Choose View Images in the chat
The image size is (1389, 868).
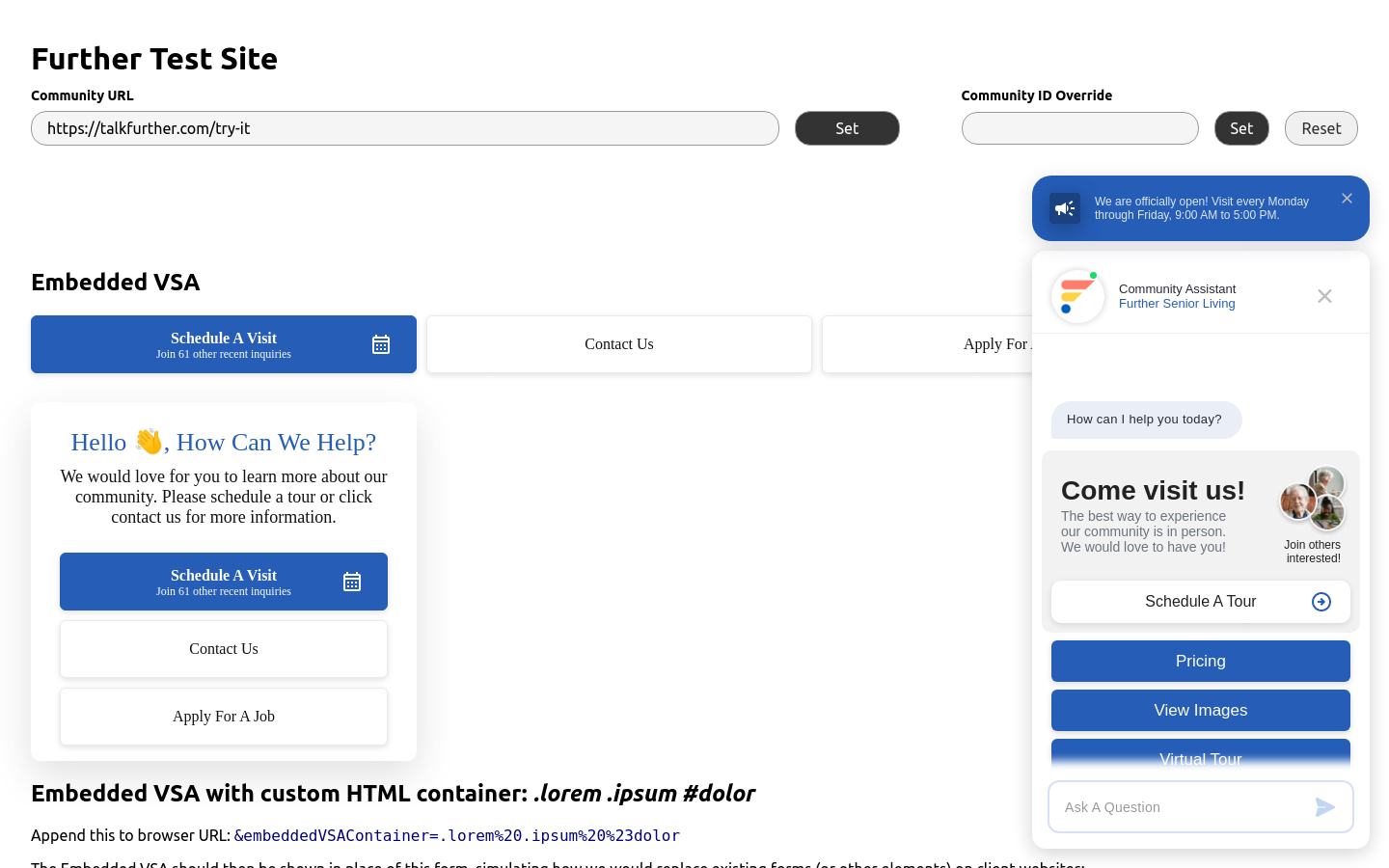(1200, 711)
